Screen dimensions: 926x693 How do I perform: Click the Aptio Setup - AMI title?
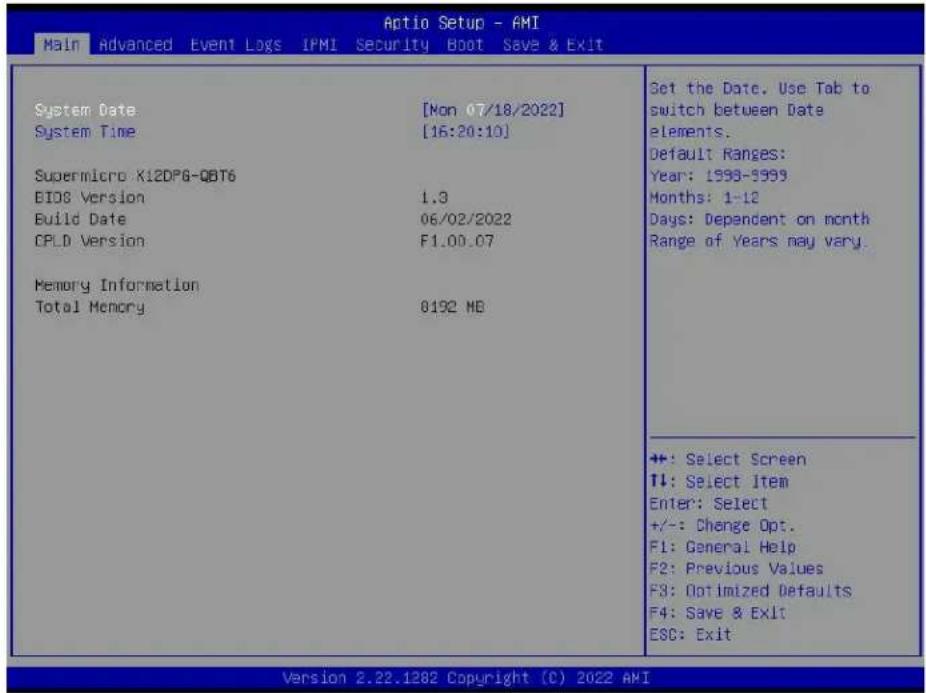point(461,23)
